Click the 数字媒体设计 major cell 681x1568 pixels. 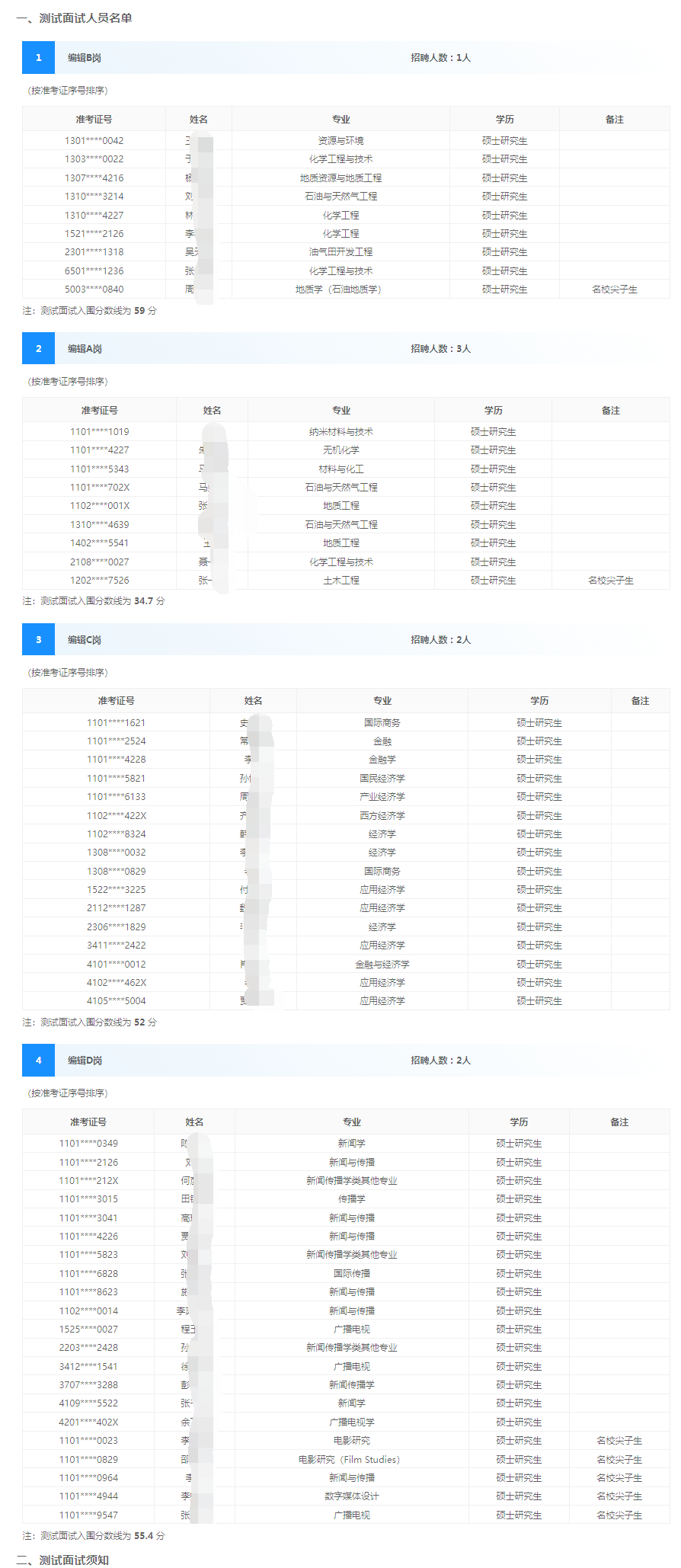pyautogui.click(x=351, y=1496)
